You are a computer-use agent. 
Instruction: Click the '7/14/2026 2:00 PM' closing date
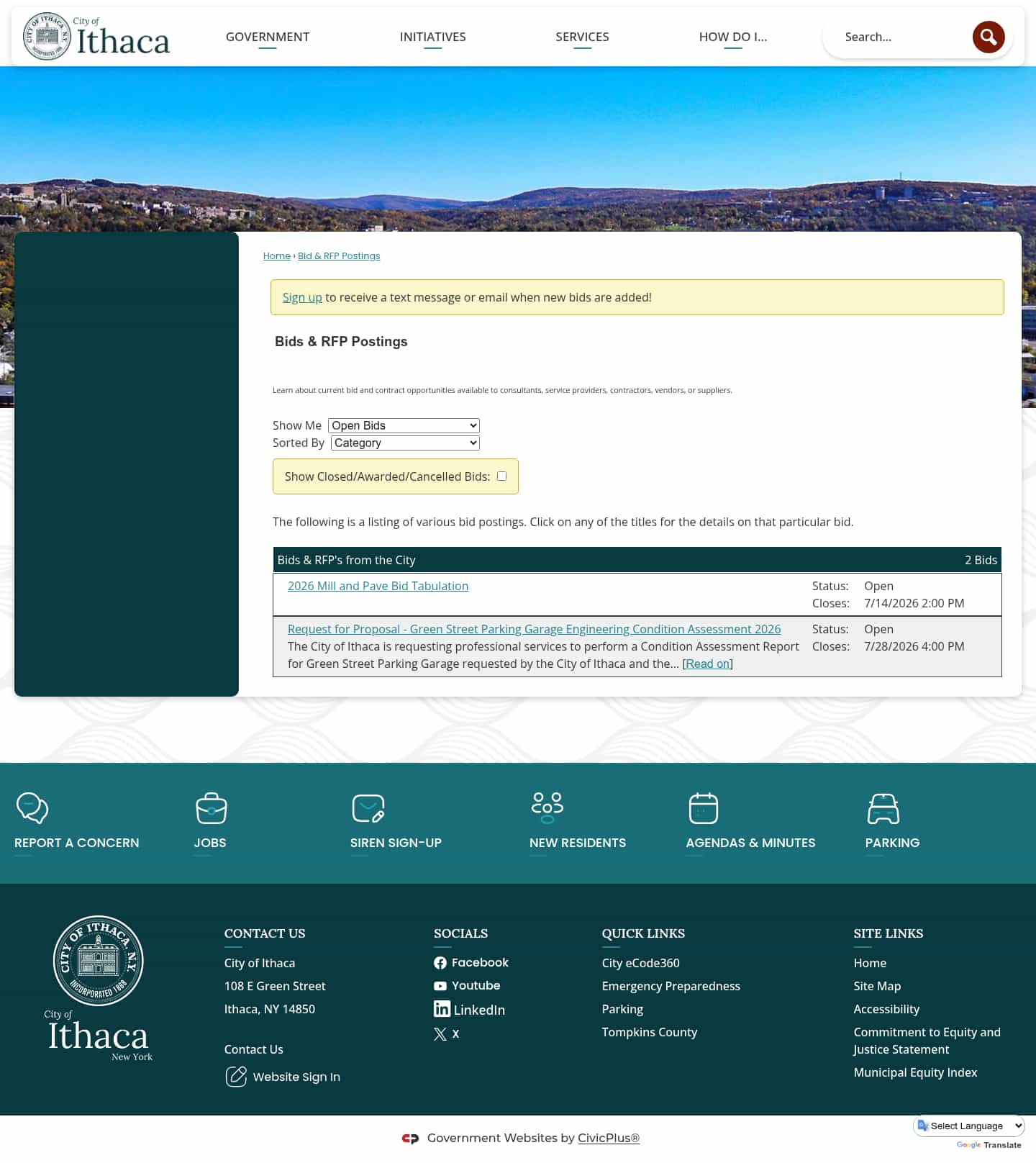pos(914,603)
